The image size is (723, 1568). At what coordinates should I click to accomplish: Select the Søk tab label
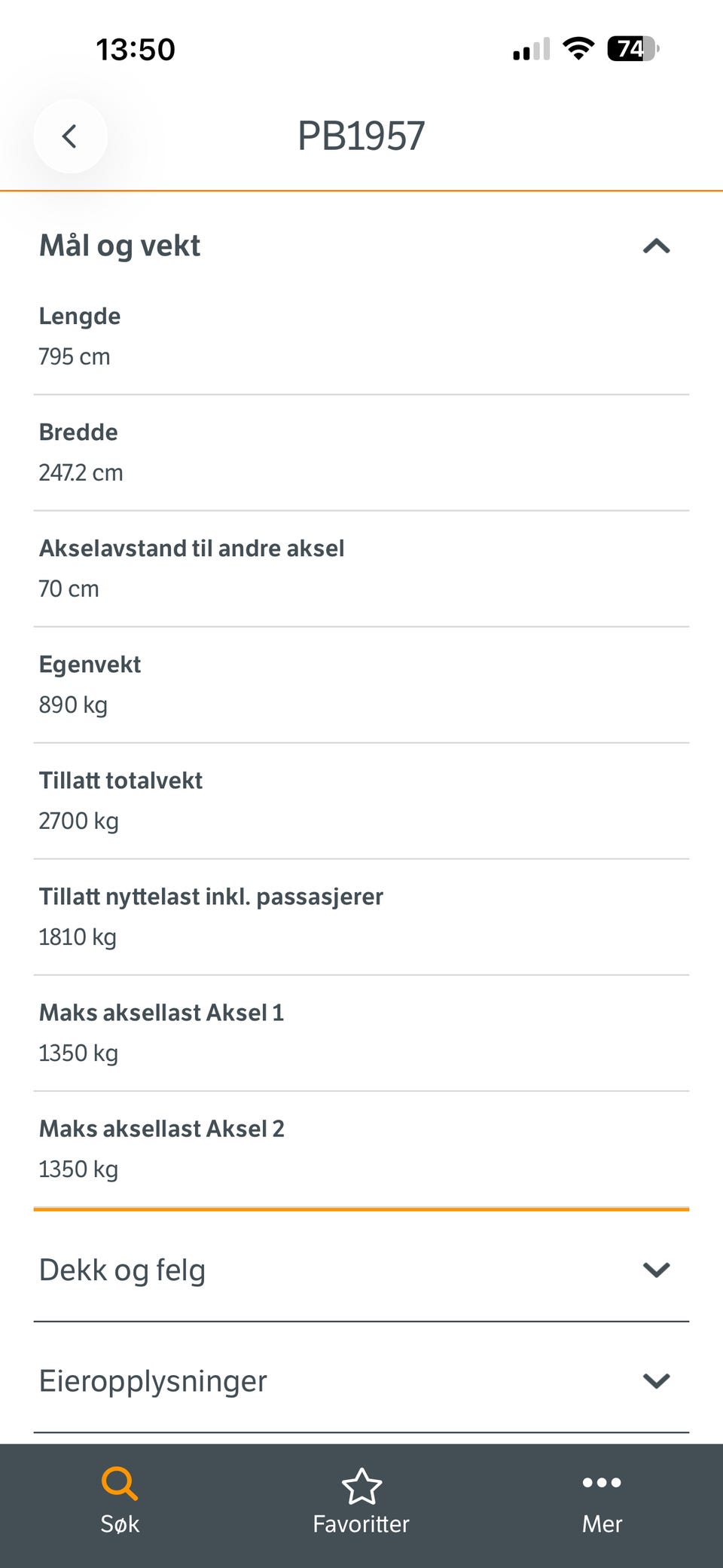pyautogui.click(x=120, y=1524)
